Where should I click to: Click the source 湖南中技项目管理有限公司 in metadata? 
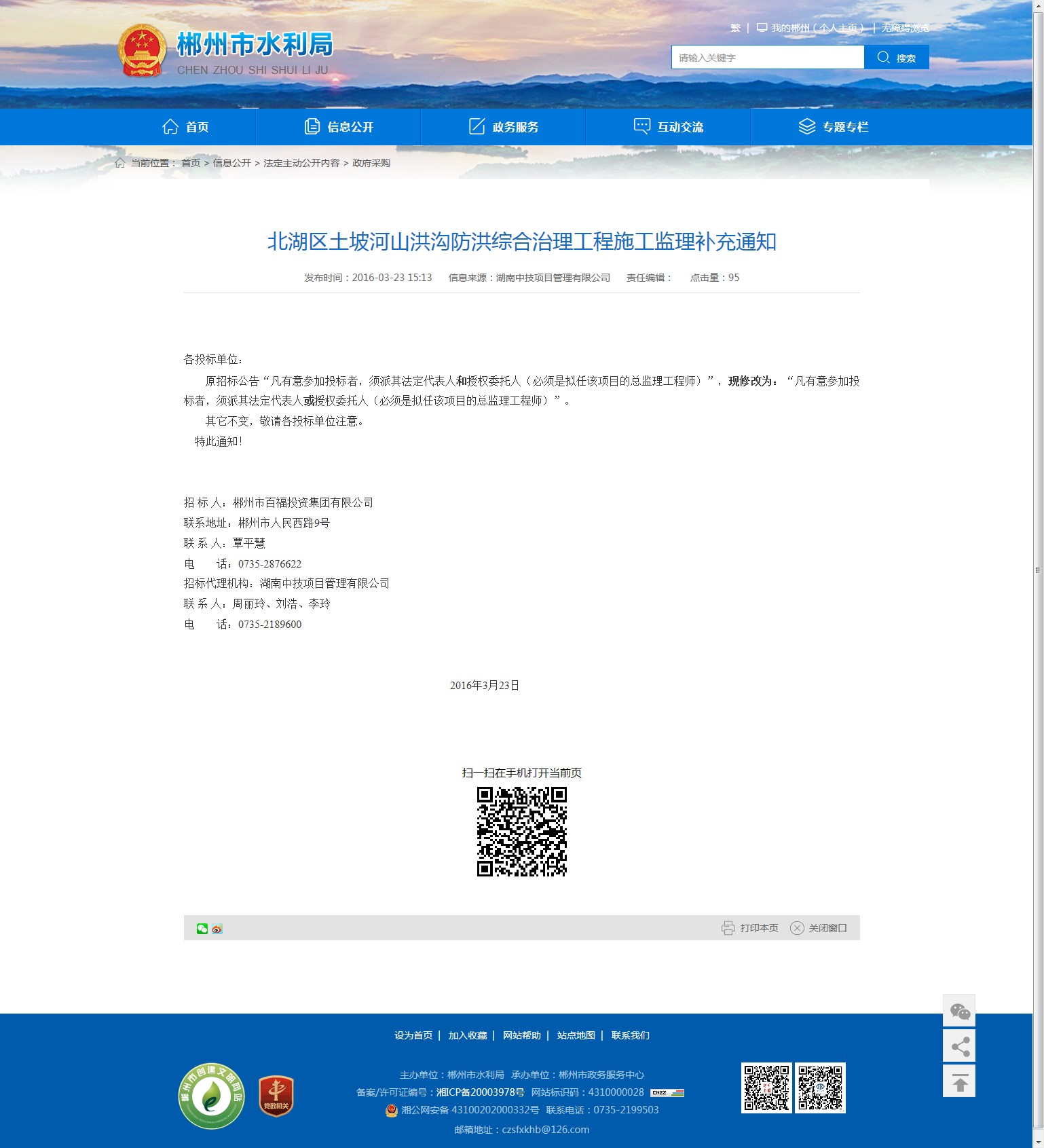[x=553, y=278]
